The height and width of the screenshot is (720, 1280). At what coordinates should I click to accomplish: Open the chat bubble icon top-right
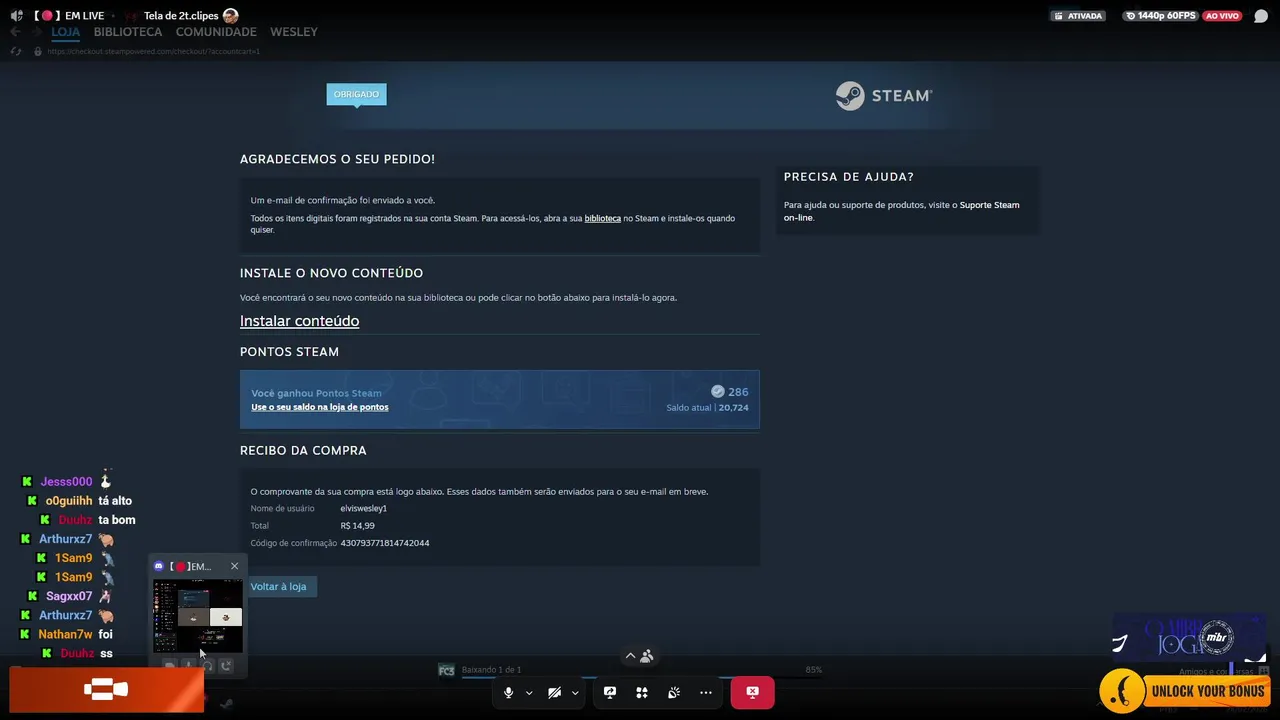1261,16
